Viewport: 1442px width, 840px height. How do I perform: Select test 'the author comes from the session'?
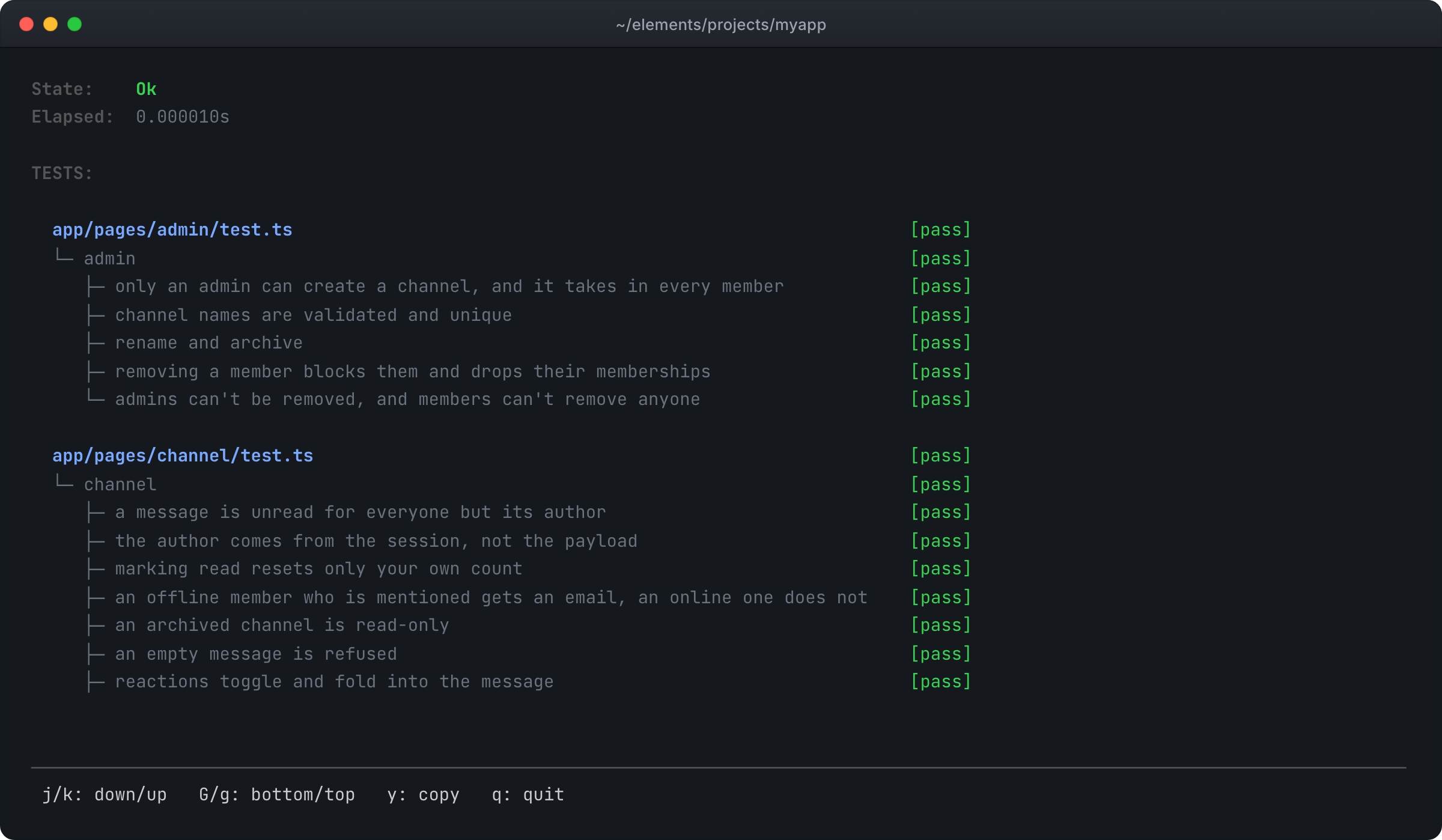click(x=376, y=541)
